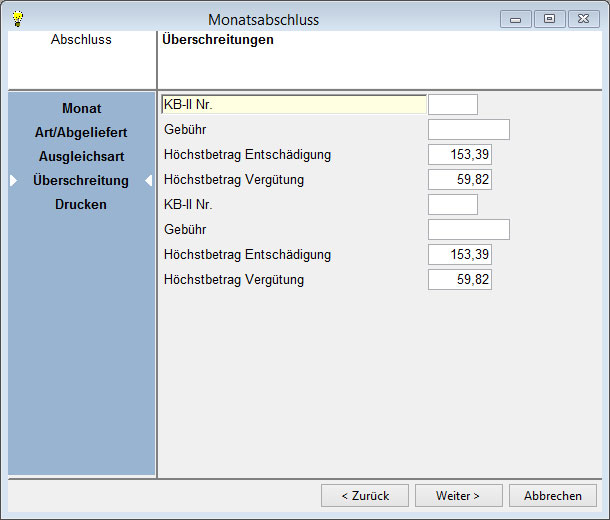Click the first Höchstbetrag Entschädigung label
This screenshot has height=520, width=610.
(247, 154)
